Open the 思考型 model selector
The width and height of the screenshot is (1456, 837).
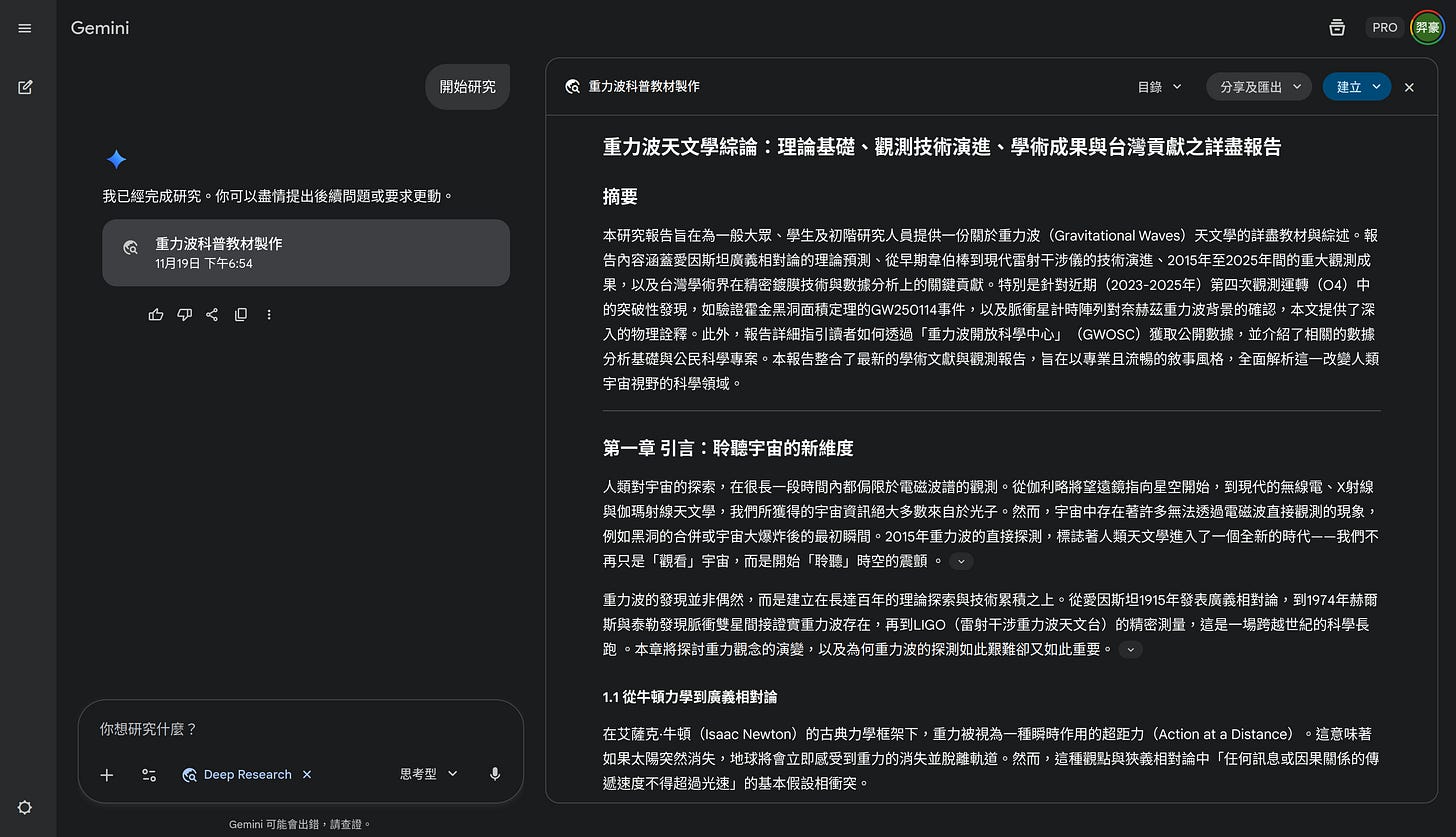click(x=429, y=774)
